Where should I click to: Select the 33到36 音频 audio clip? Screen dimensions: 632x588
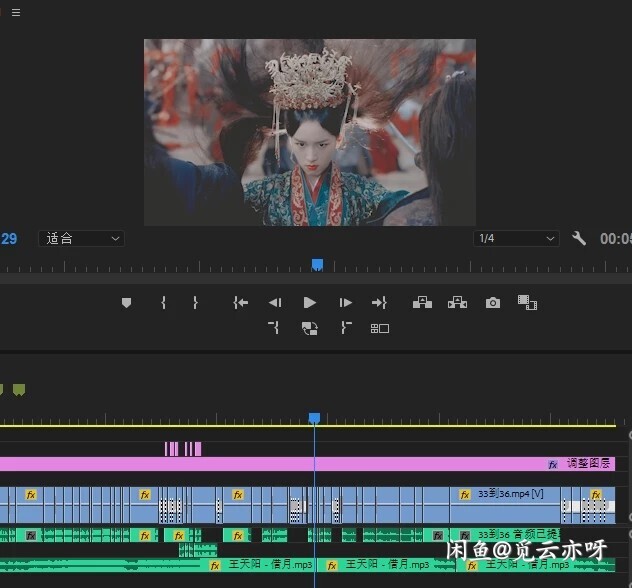pos(505,535)
